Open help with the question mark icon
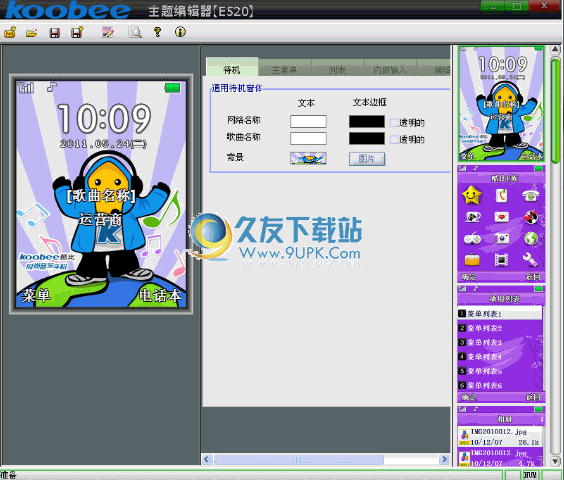Viewport: 564px width, 480px height. (157, 32)
